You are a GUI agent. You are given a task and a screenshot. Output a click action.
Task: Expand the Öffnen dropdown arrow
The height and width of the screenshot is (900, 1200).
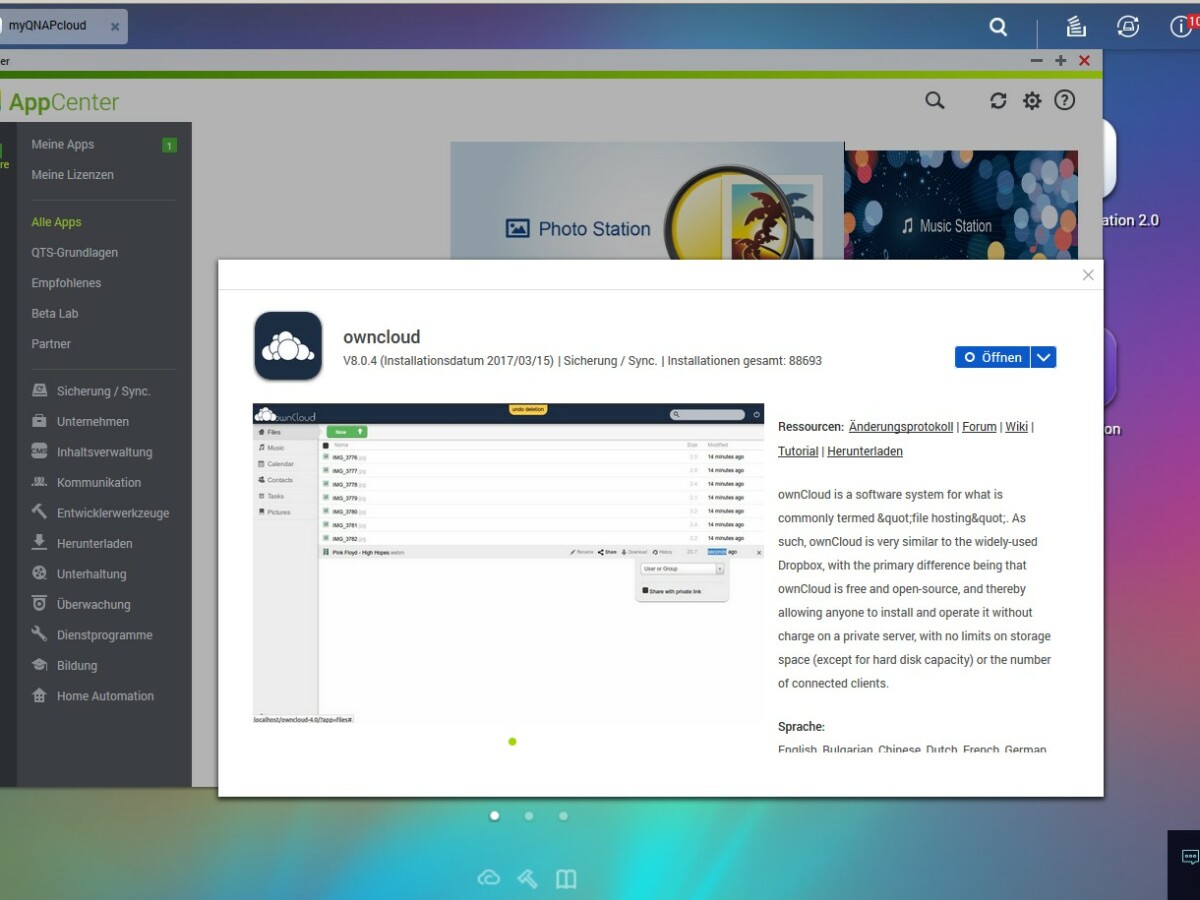tap(1043, 357)
